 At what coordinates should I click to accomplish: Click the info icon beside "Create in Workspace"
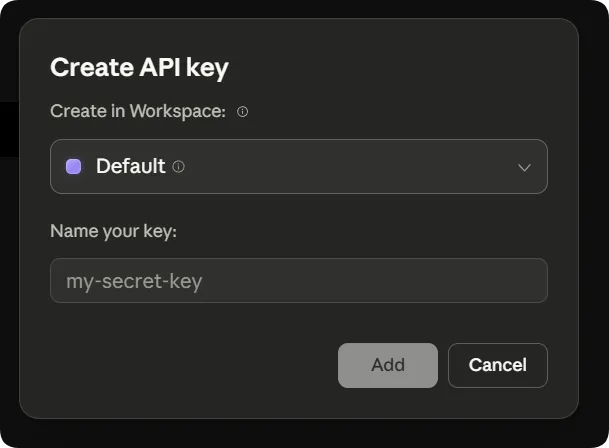(x=242, y=112)
